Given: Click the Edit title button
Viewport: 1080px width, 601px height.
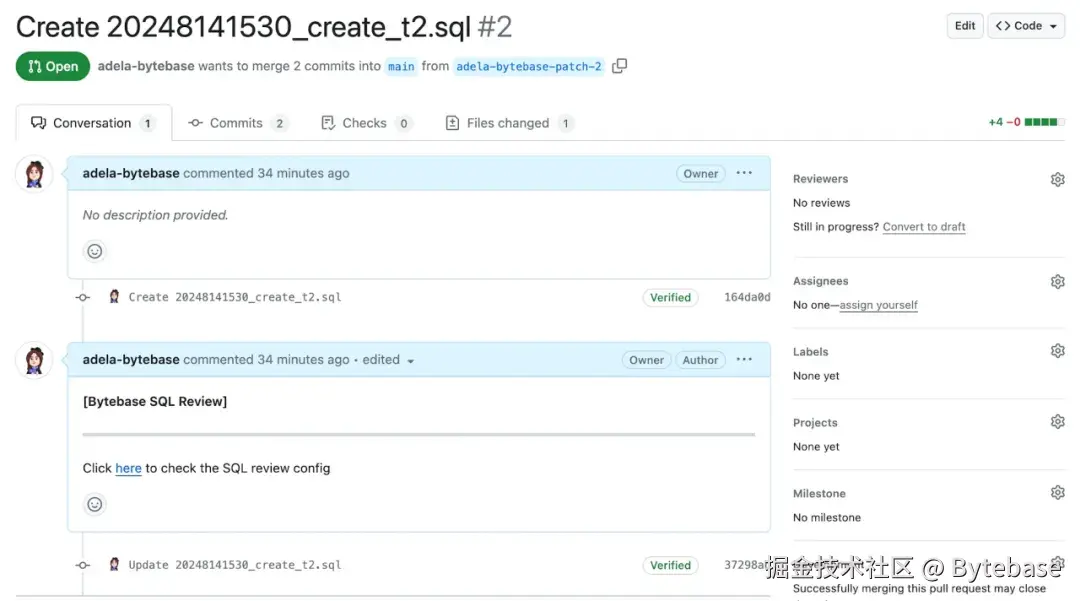Looking at the screenshot, I should coord(964,26).
